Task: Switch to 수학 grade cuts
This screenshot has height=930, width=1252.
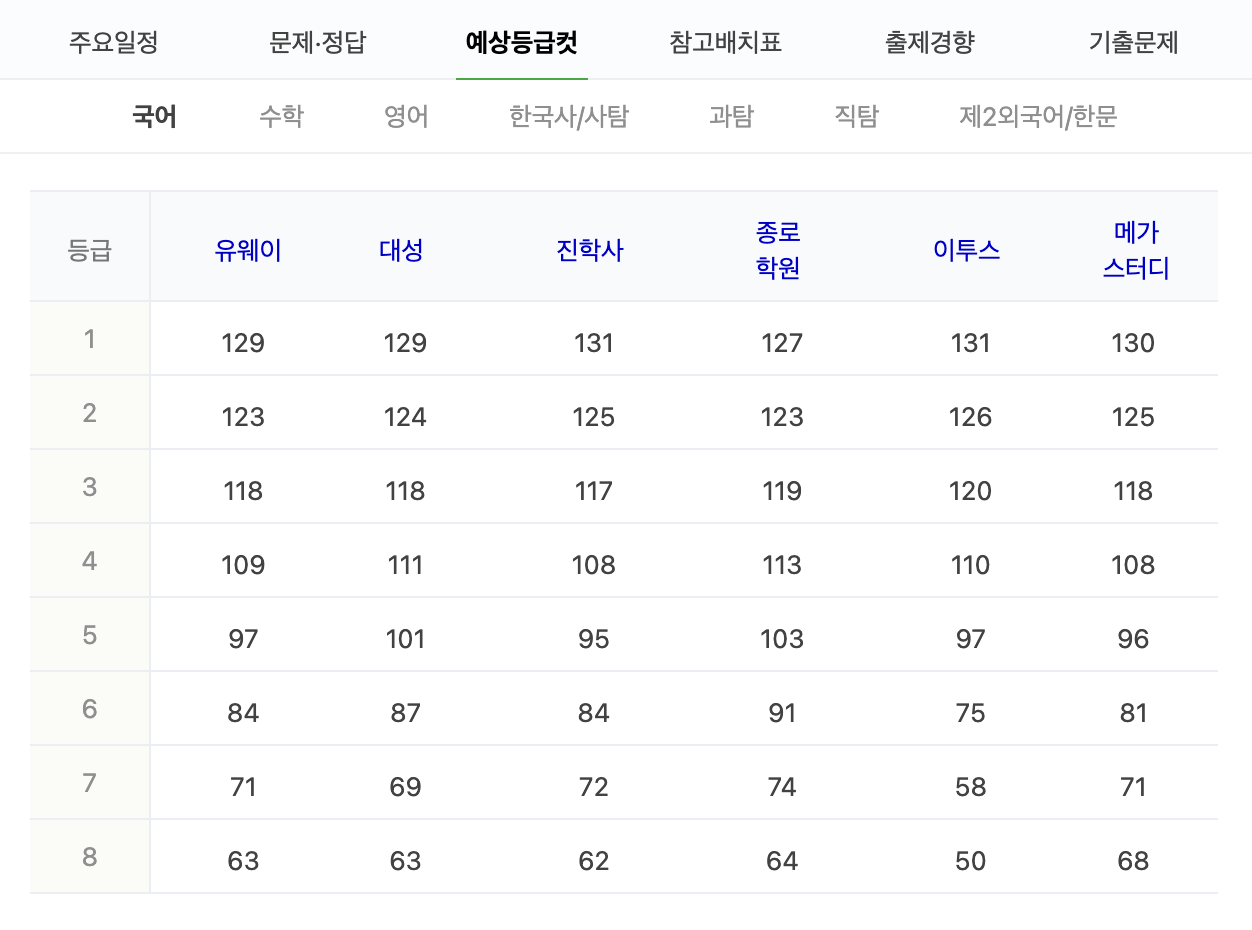Action: pyautogui.click(x=280, y=116)
